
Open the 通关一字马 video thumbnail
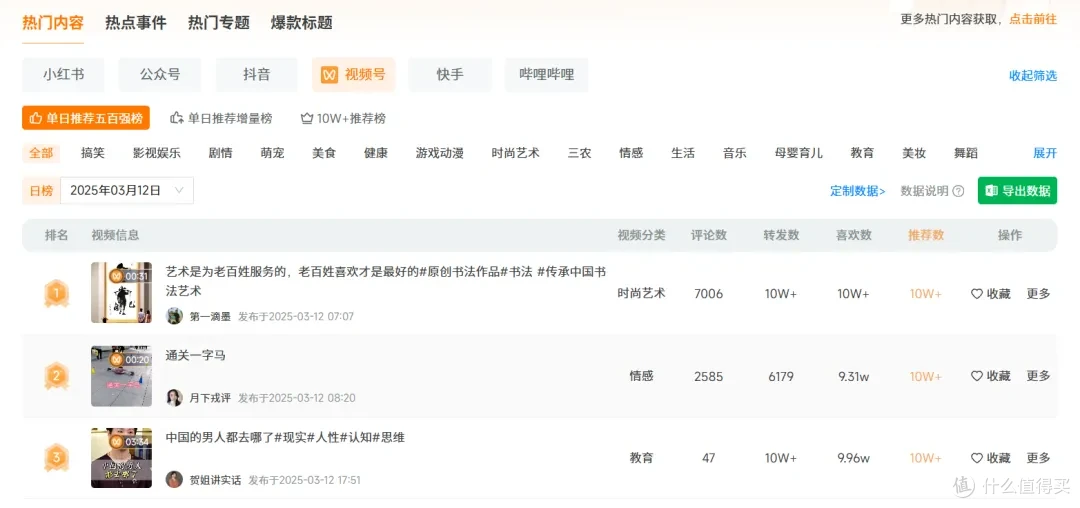[121, 376]
